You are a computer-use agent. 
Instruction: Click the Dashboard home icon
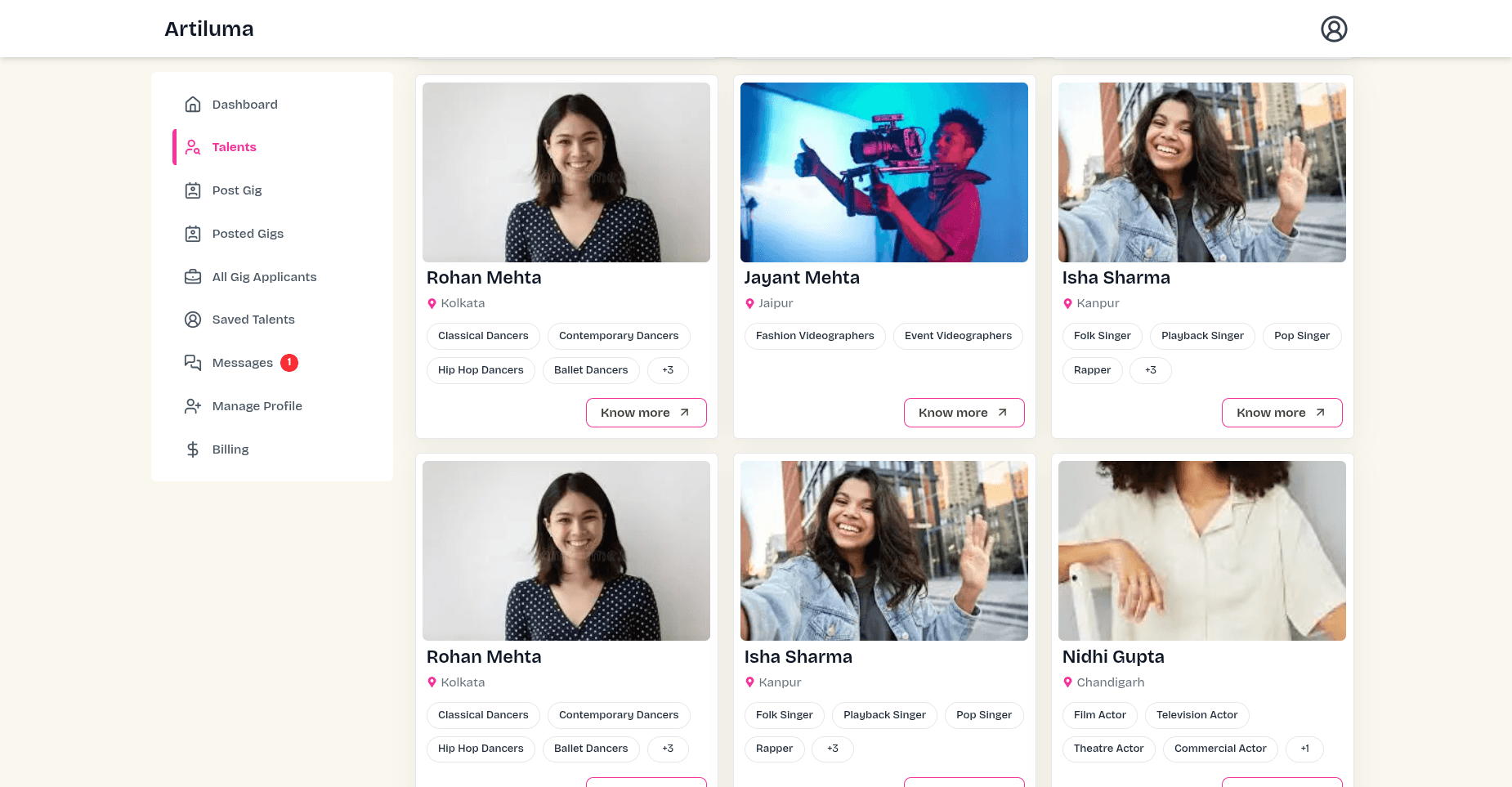tap(193, 105)
